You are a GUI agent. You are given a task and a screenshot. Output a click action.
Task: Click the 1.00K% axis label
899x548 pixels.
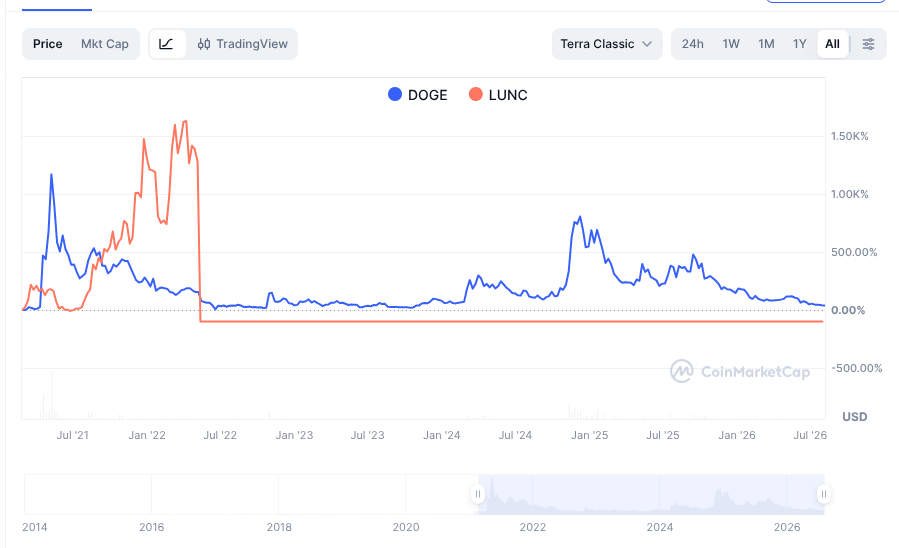(850, 194)
